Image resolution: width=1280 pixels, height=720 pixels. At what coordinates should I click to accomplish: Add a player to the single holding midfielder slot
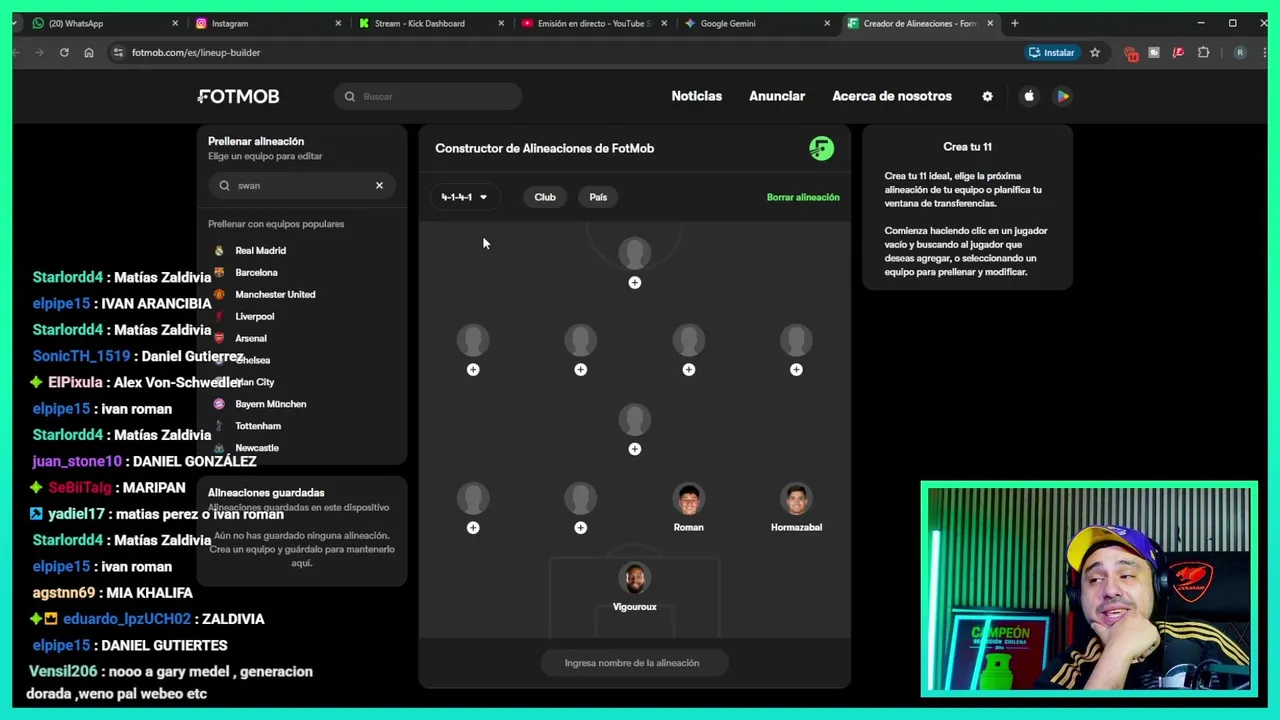tap(634, 449)
